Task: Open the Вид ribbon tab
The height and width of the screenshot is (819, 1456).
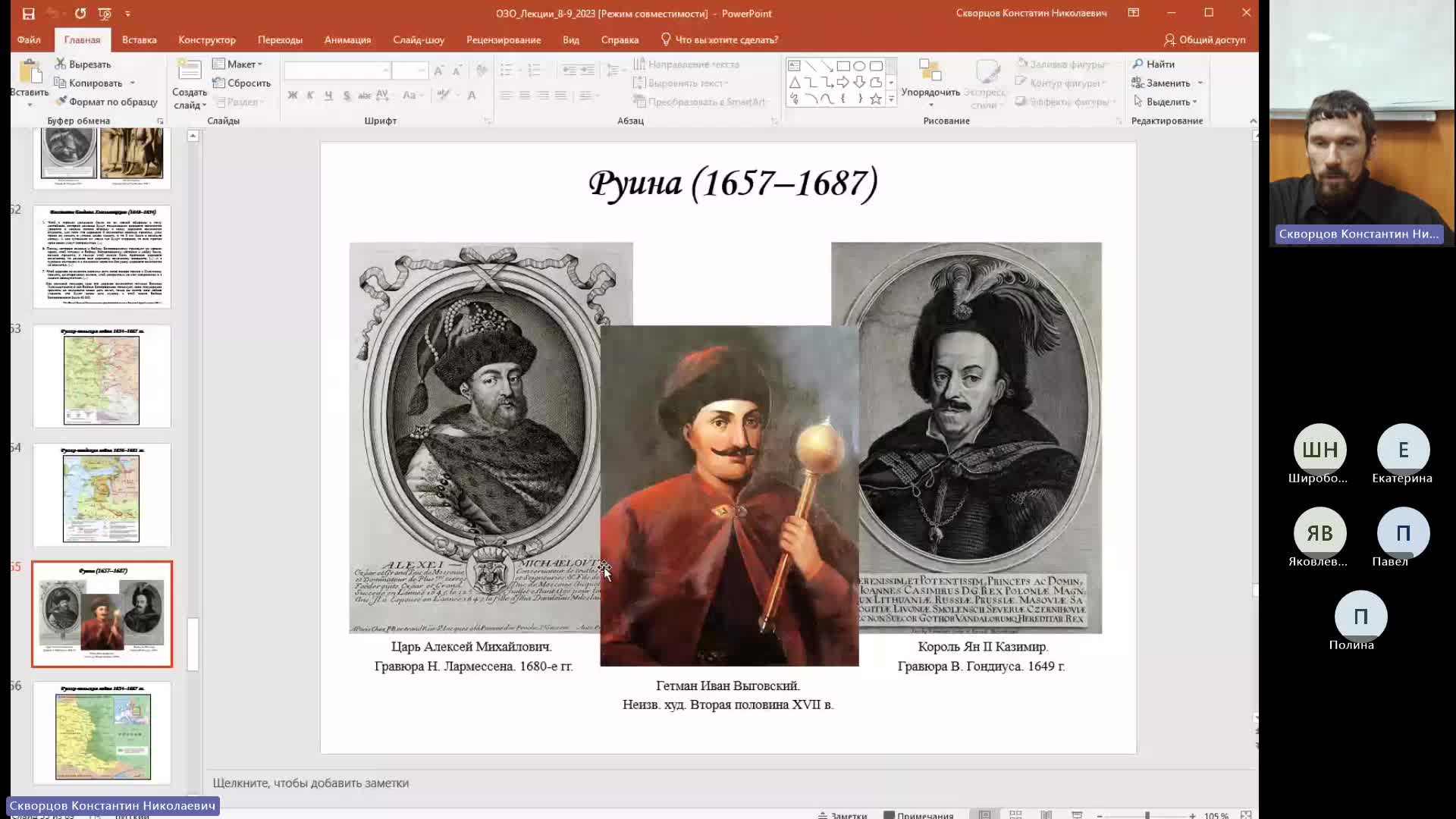Action: point(571,39)
